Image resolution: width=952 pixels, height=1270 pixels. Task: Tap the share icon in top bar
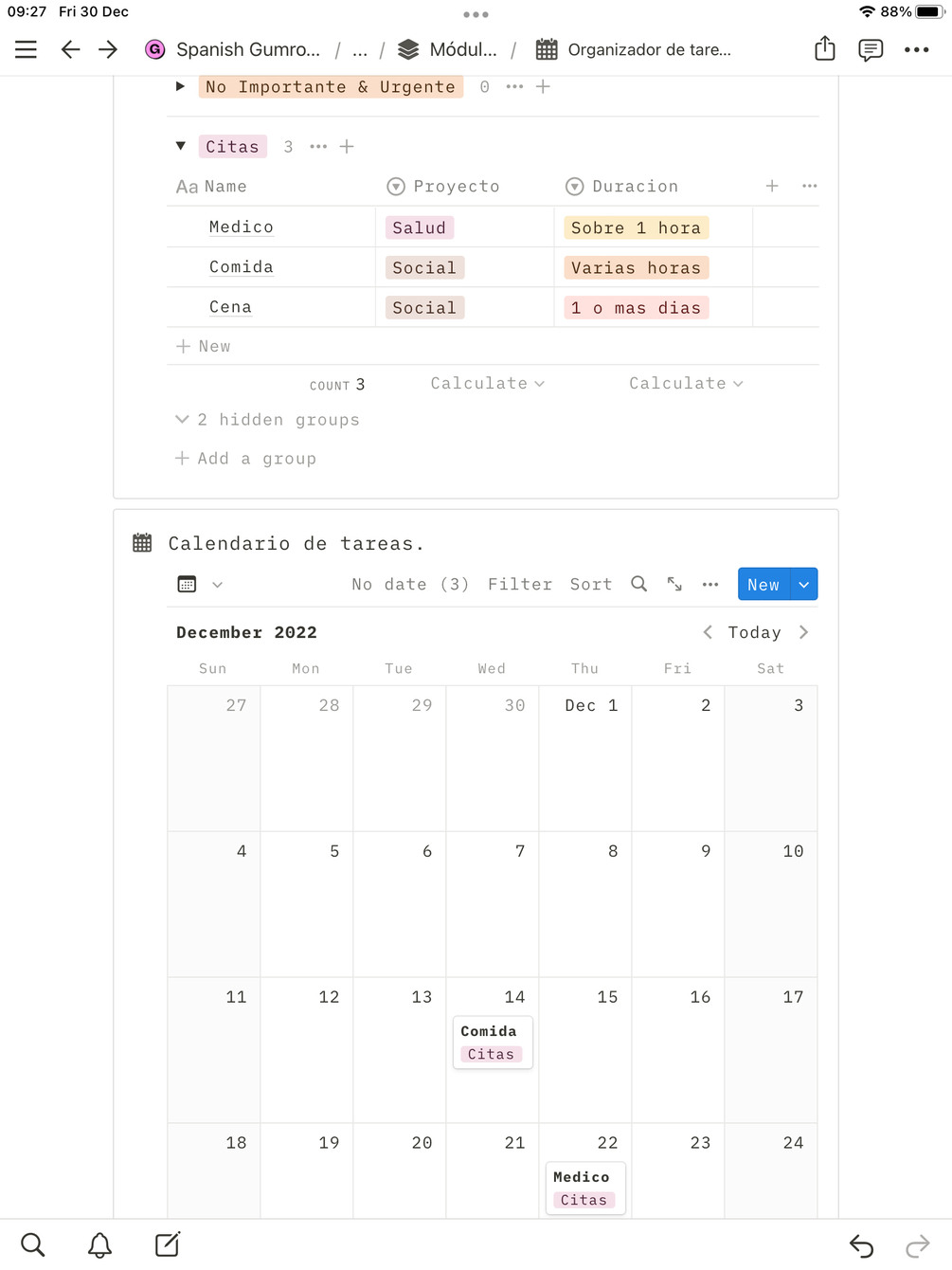824,49
